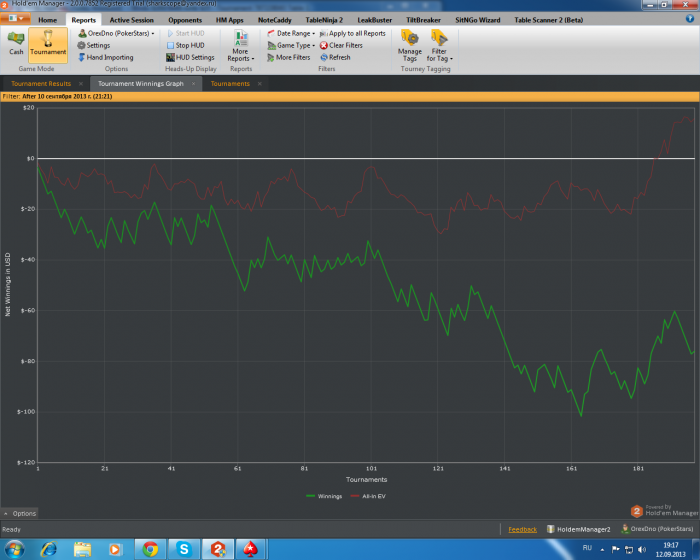
Task: Open the TableNinja 2 tab
Action: coord(324,20)
